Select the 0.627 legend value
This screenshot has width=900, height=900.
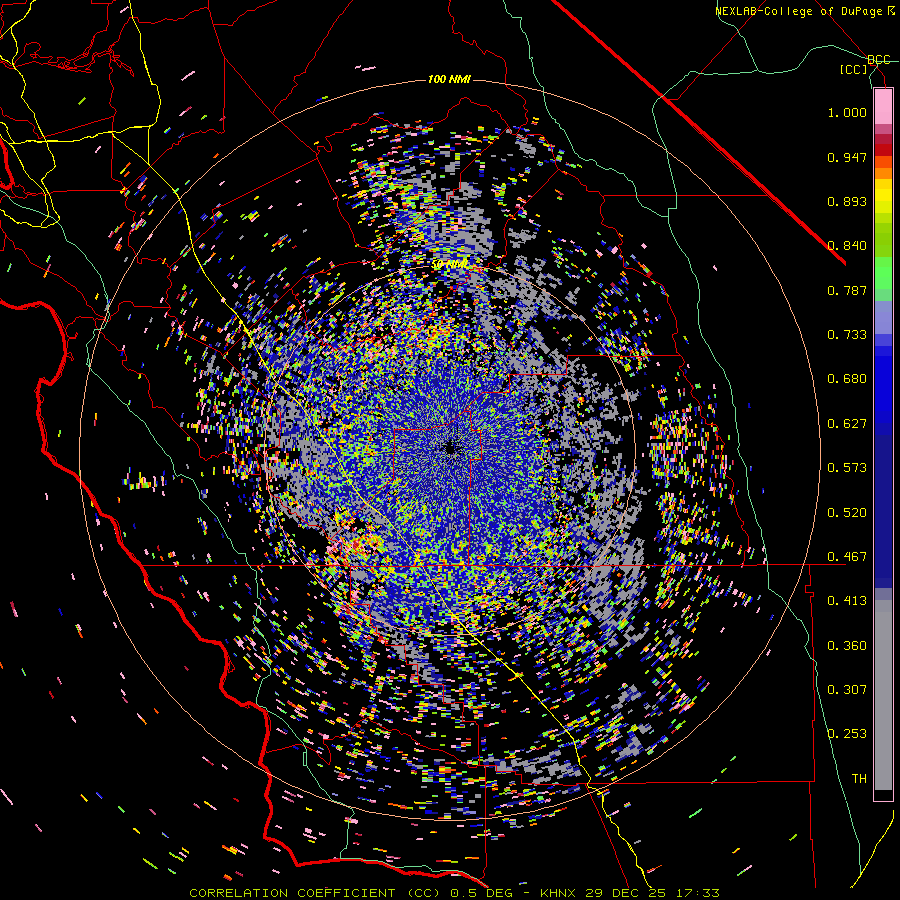[x=847, y=424]
